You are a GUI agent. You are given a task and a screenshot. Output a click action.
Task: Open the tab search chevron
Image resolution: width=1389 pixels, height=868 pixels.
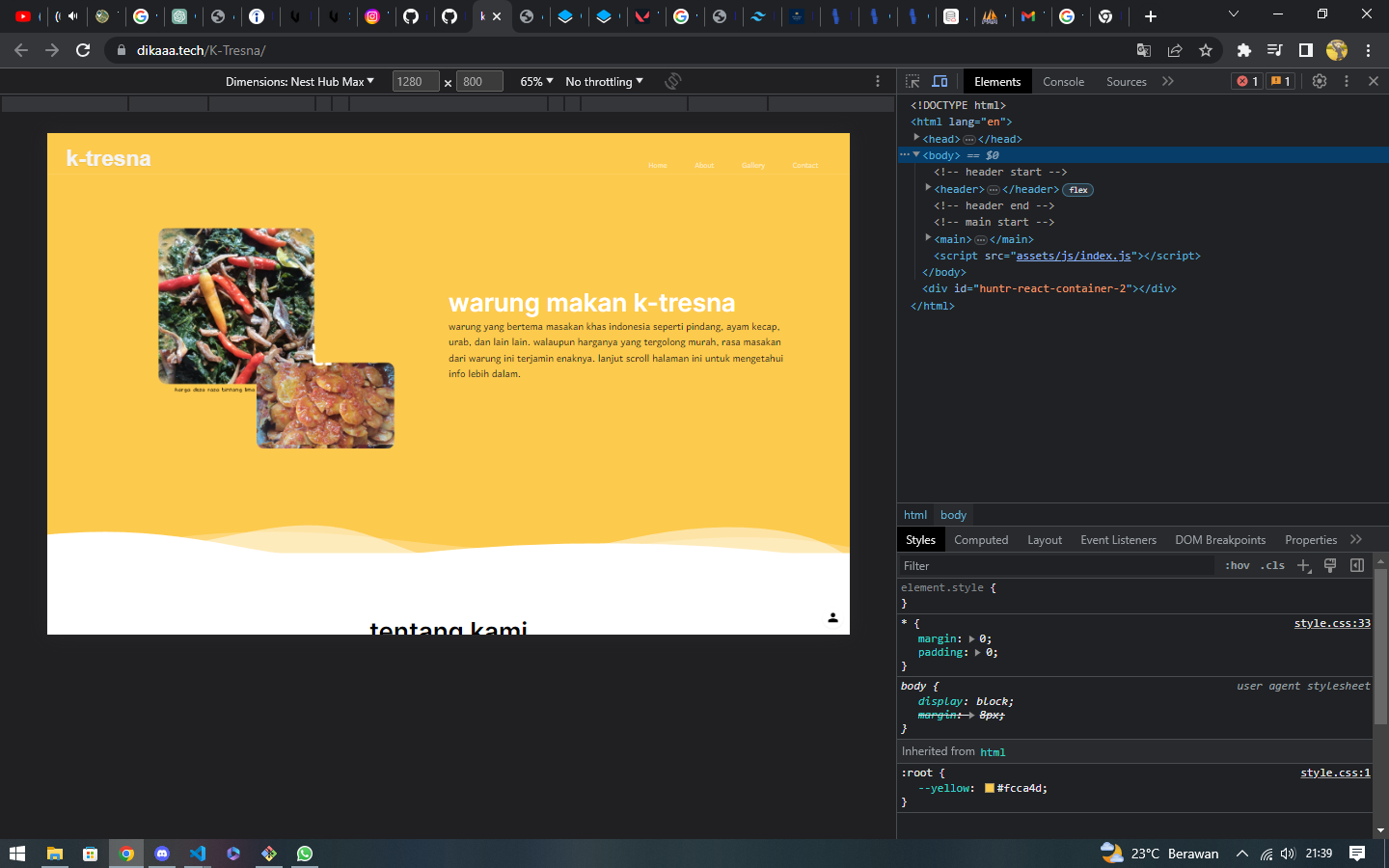[x=1234, y=14]
